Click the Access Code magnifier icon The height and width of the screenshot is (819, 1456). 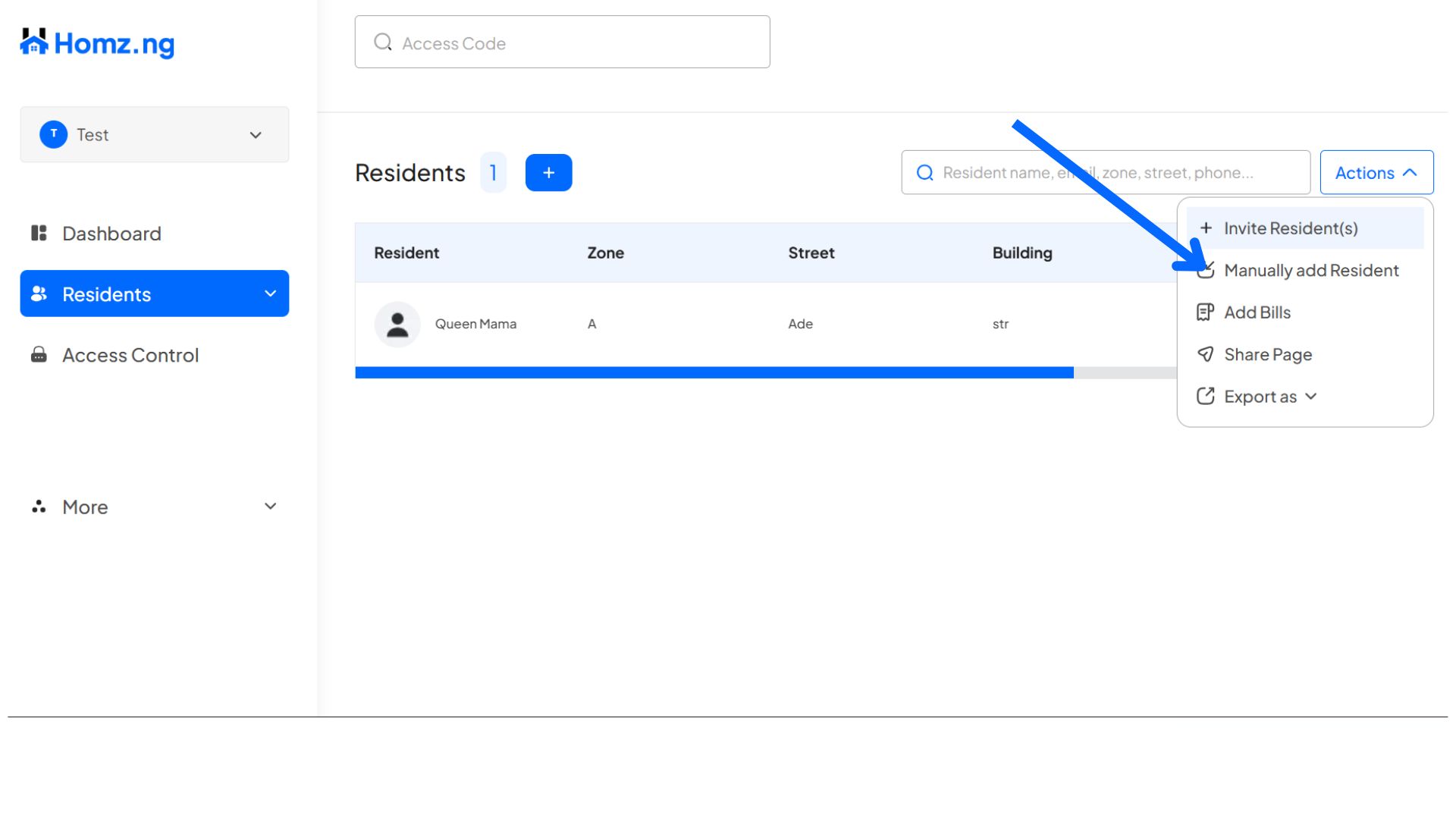point(383,42)
